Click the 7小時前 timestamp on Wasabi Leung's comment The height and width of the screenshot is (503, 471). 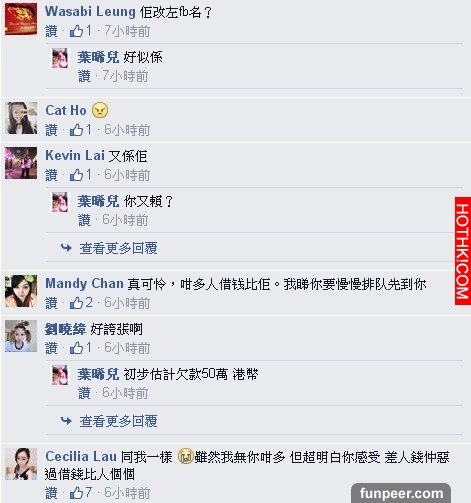pos(127,31)
